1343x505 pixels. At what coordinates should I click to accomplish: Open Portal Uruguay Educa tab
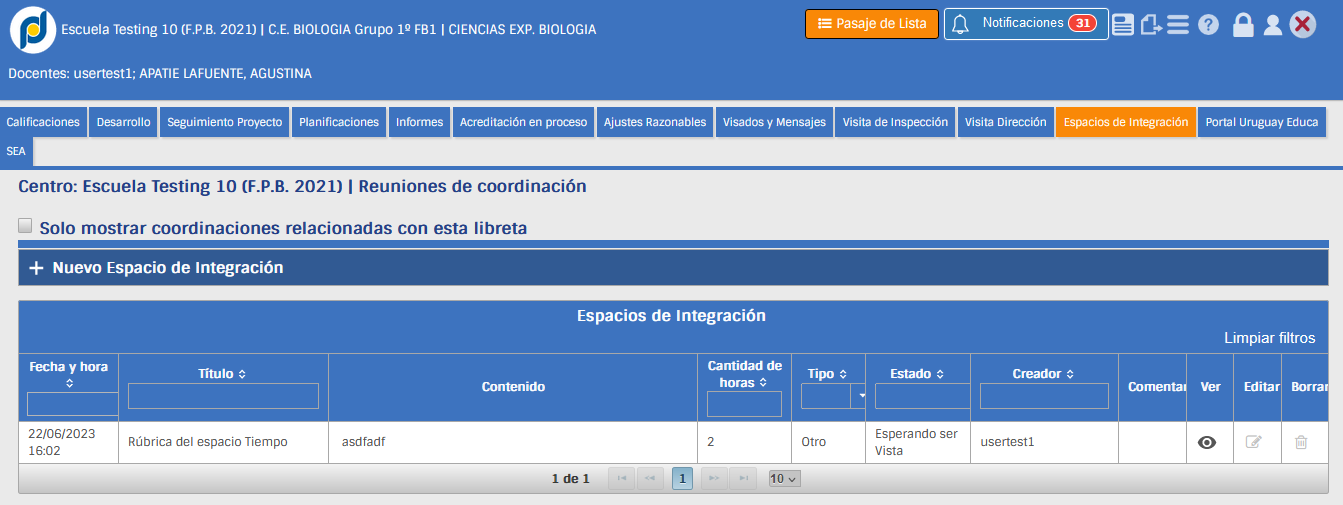(1262, 122)
